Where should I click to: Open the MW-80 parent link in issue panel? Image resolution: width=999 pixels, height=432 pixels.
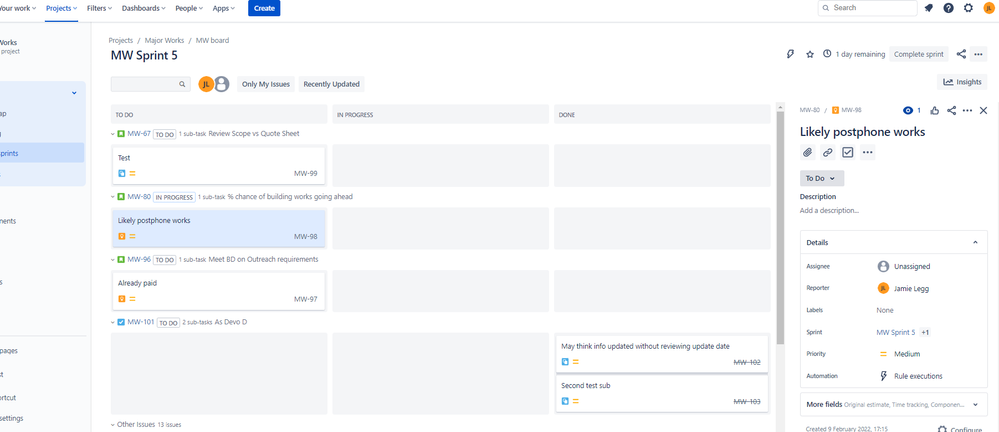coord(809,110)
